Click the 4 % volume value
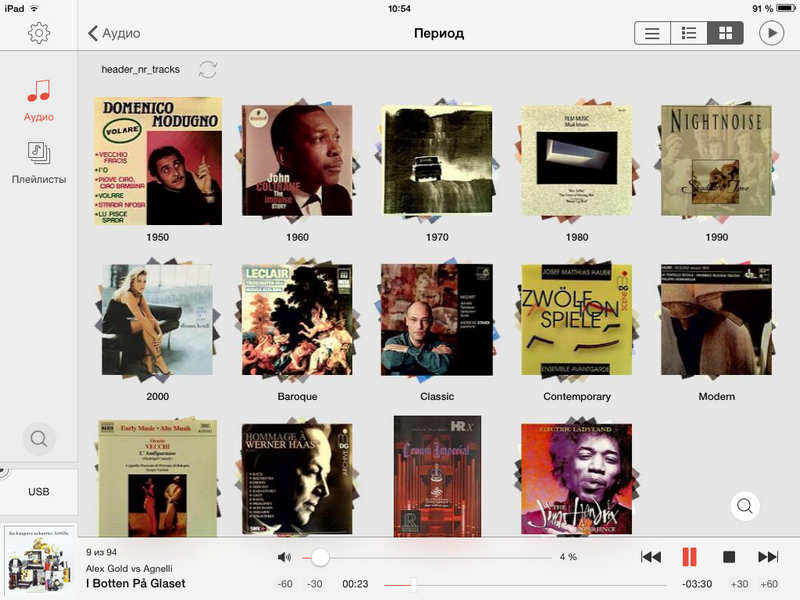800x600 pixels. 568,557
